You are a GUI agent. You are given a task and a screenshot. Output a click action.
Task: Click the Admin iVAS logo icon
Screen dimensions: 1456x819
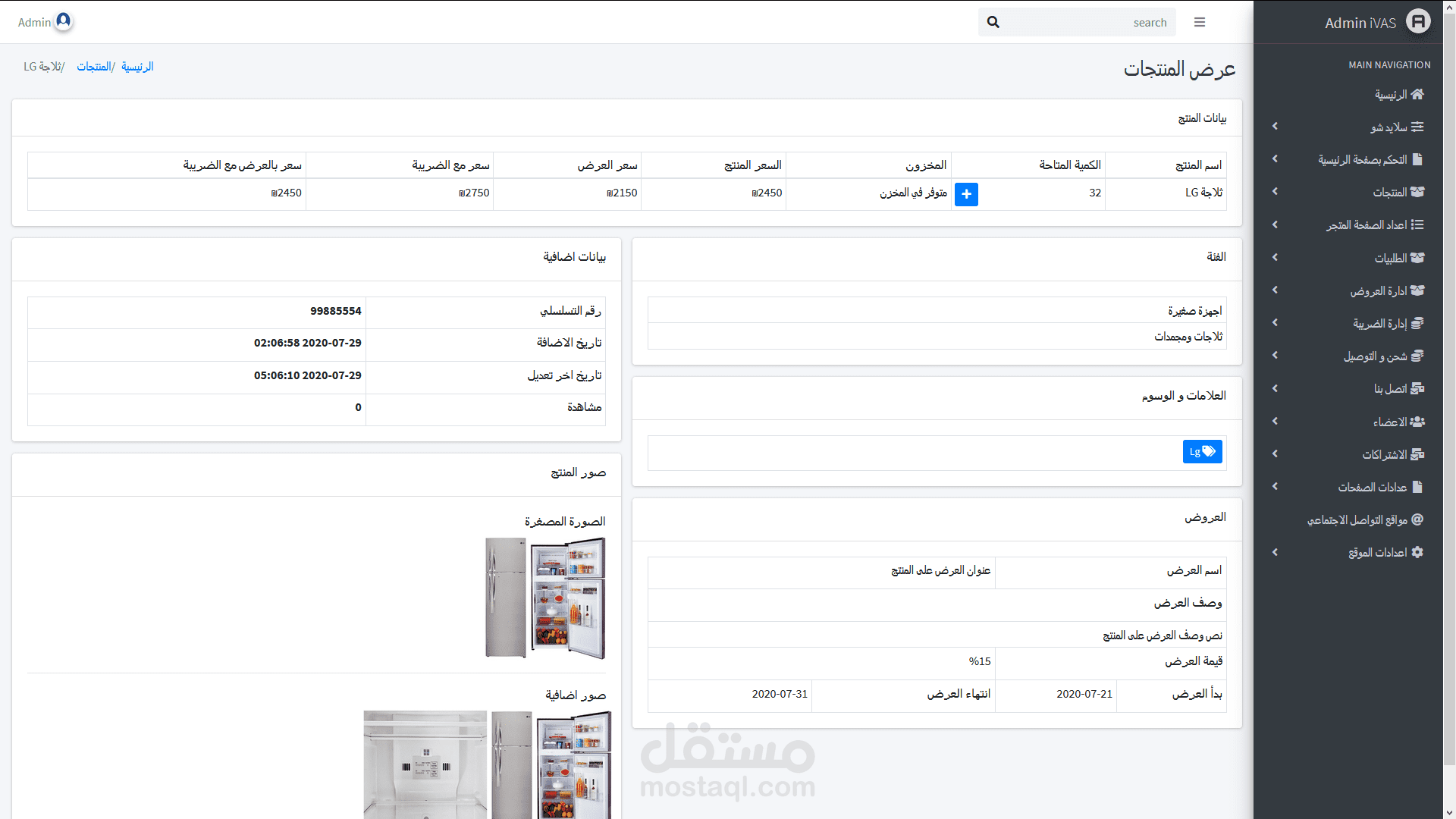point(1417,21)
